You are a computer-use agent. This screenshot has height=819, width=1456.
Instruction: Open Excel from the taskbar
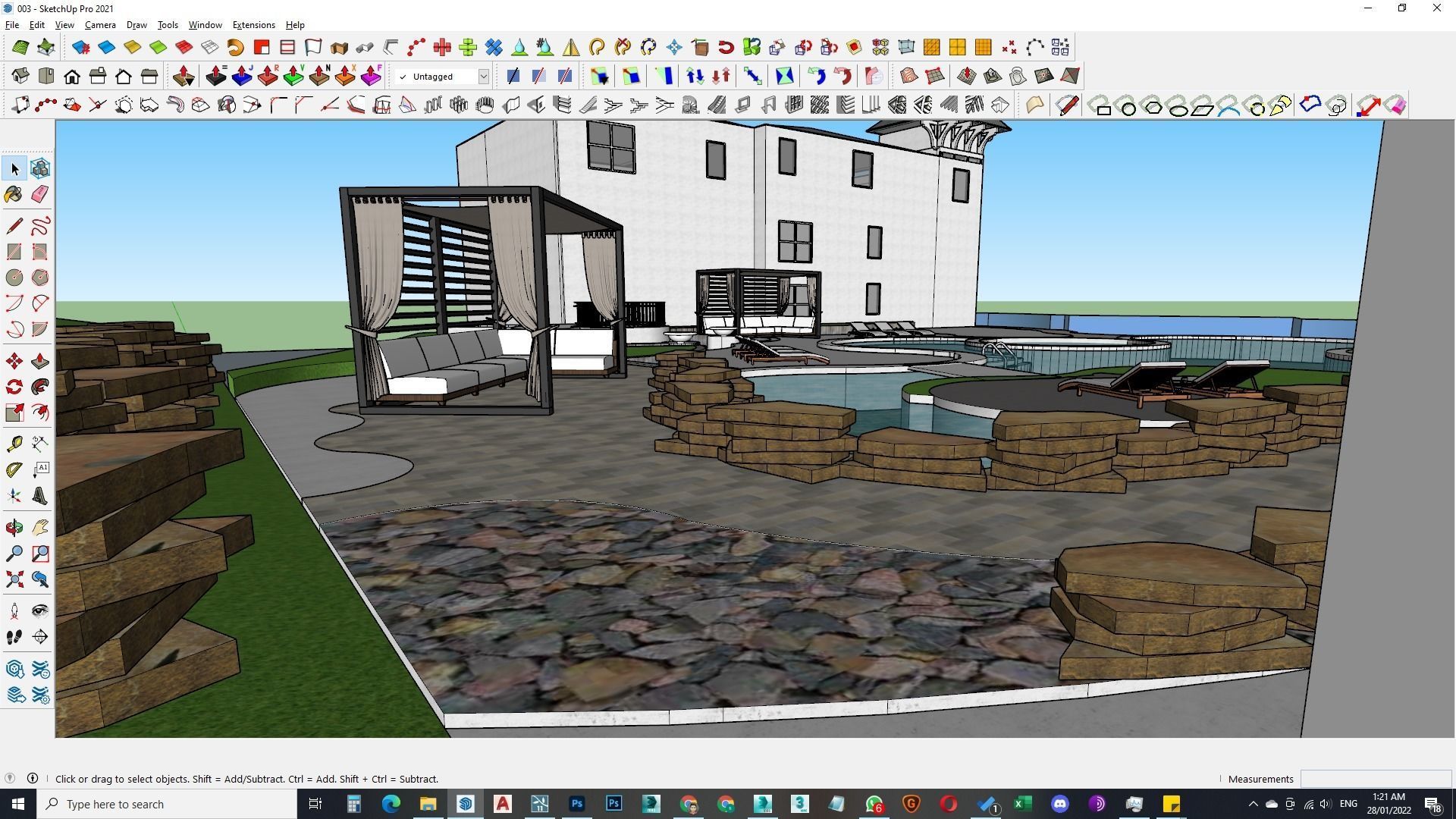click(1022, 804)
